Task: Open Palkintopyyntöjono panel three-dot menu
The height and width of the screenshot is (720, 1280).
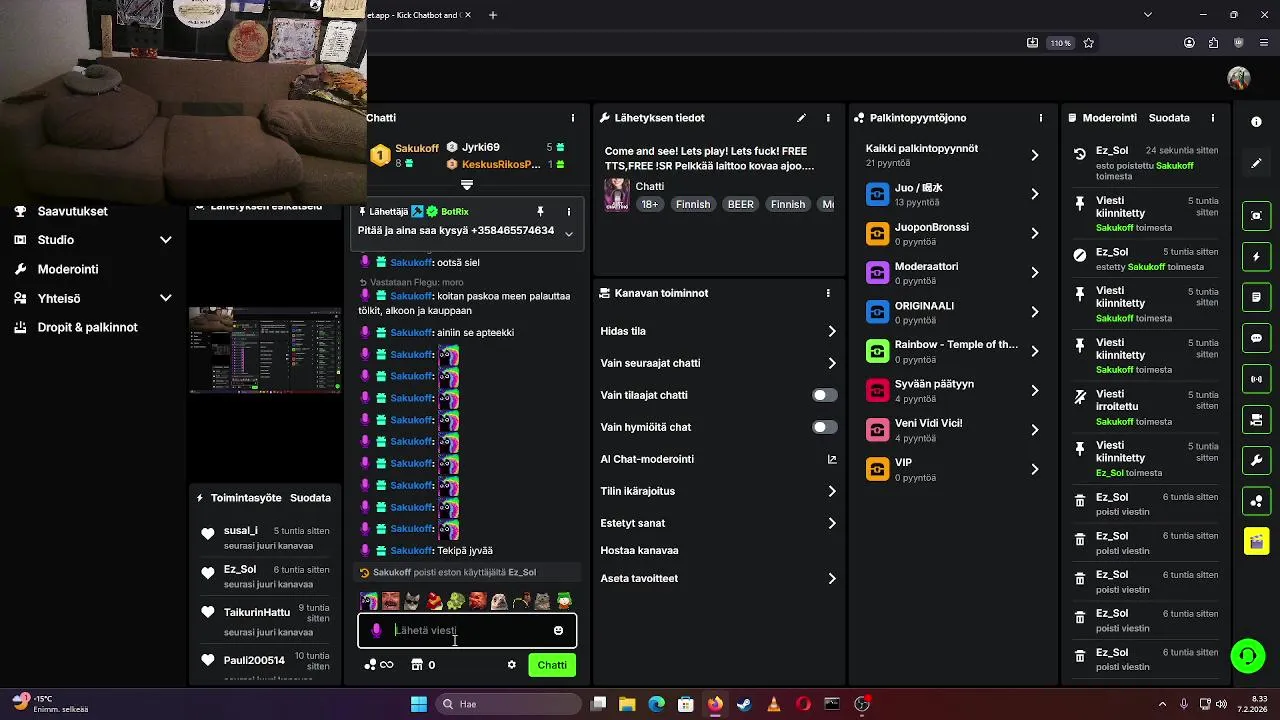Action: [x=1041, y=118]
